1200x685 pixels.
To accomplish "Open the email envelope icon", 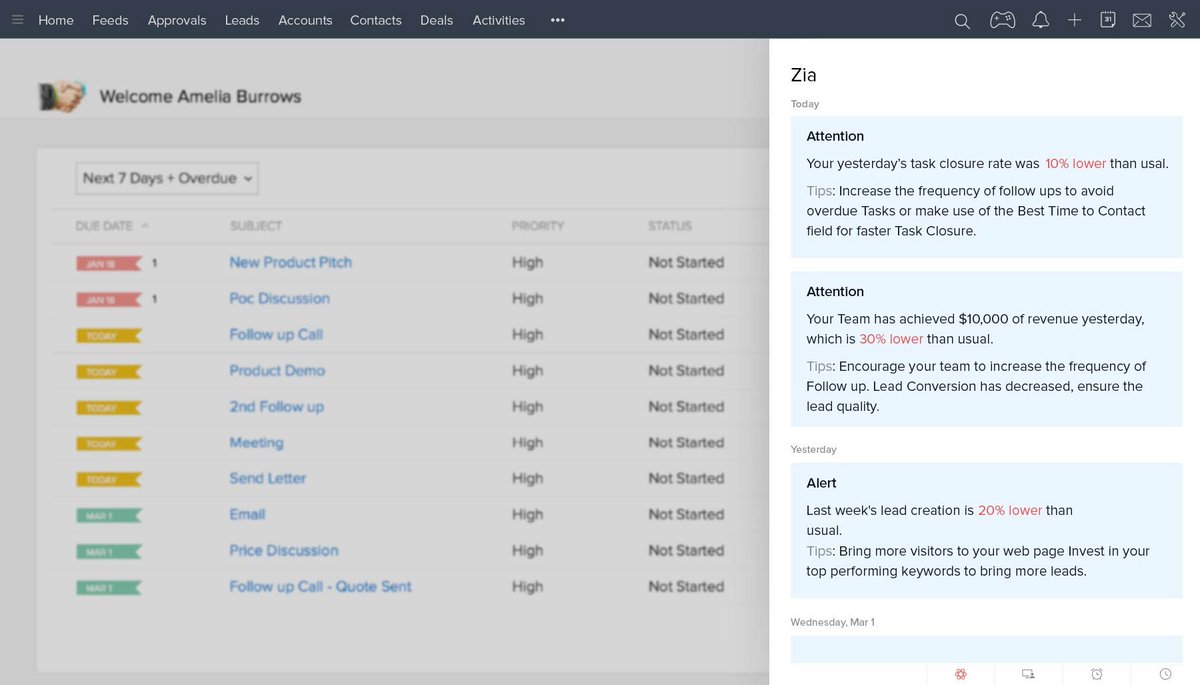I will (x=1142, y=19).
